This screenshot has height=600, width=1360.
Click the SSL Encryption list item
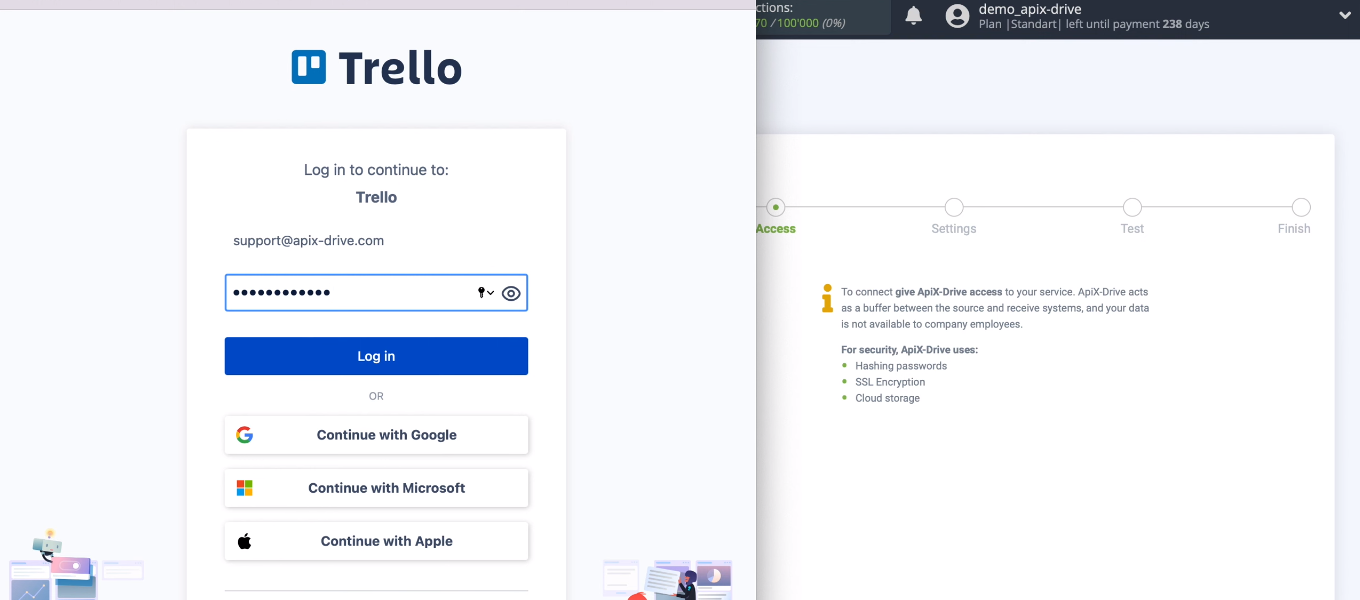pos(890,382)
